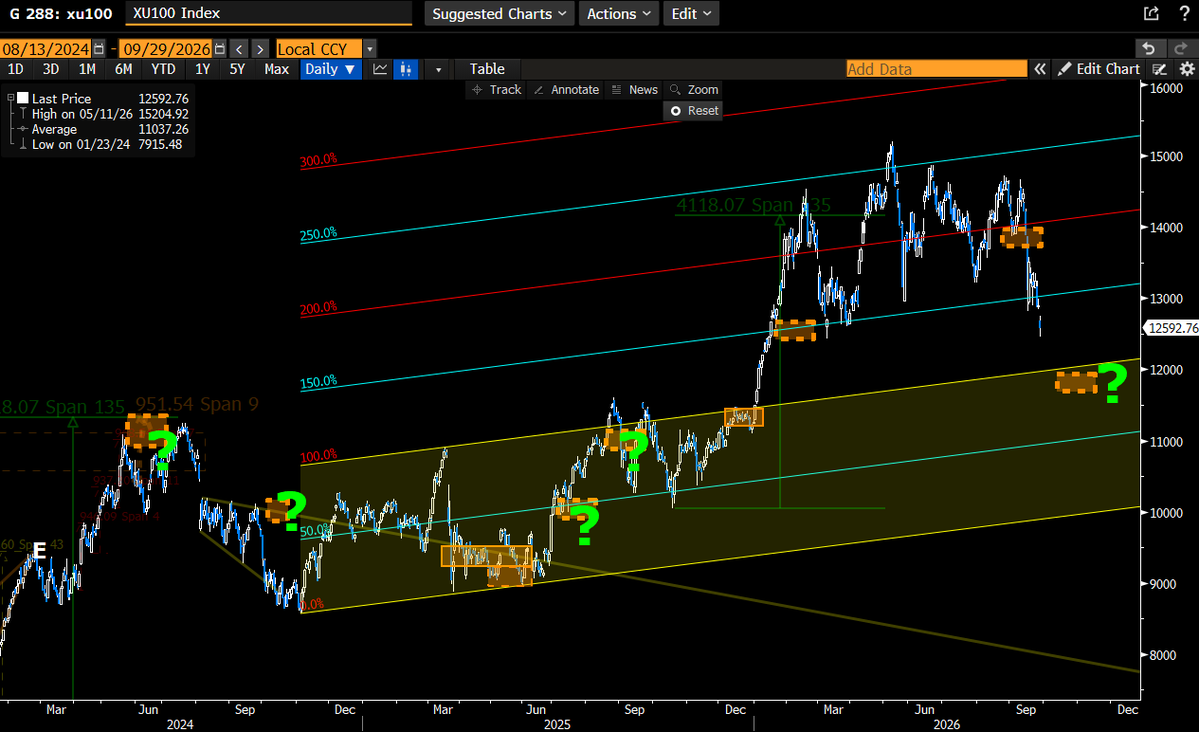Click the Add Data input field
This screenshot has height=732, width=1199.
click(x=936, y=69)
